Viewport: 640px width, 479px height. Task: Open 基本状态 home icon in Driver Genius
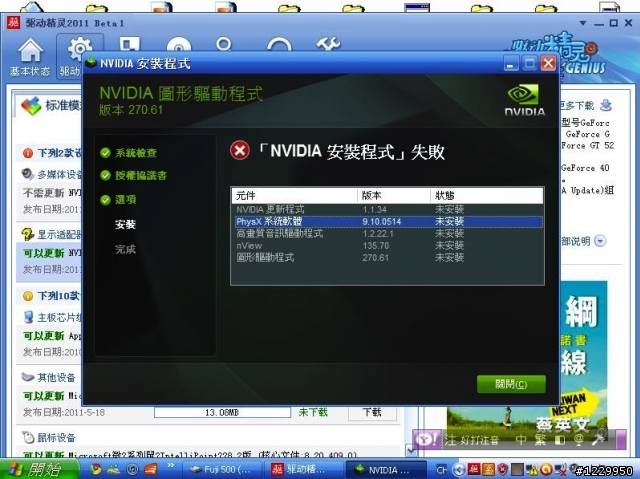[30, 57]
